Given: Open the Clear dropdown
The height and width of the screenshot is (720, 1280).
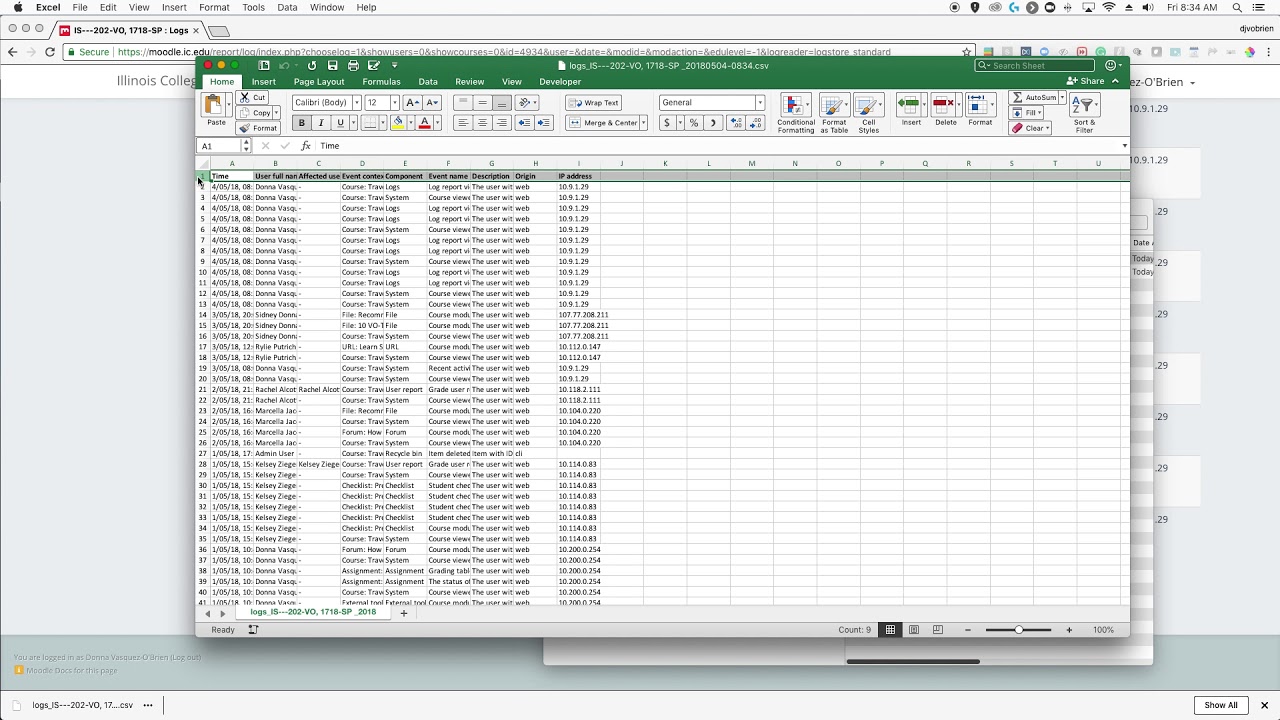Looking at the screenshot, I should pos(1030,128).
